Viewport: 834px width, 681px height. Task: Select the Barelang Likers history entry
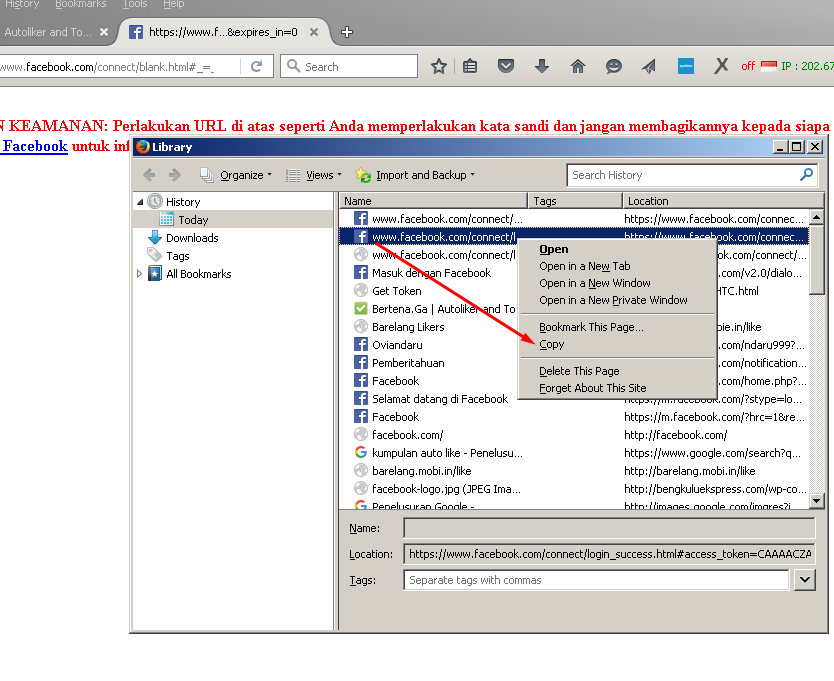(x=408, y=327)
